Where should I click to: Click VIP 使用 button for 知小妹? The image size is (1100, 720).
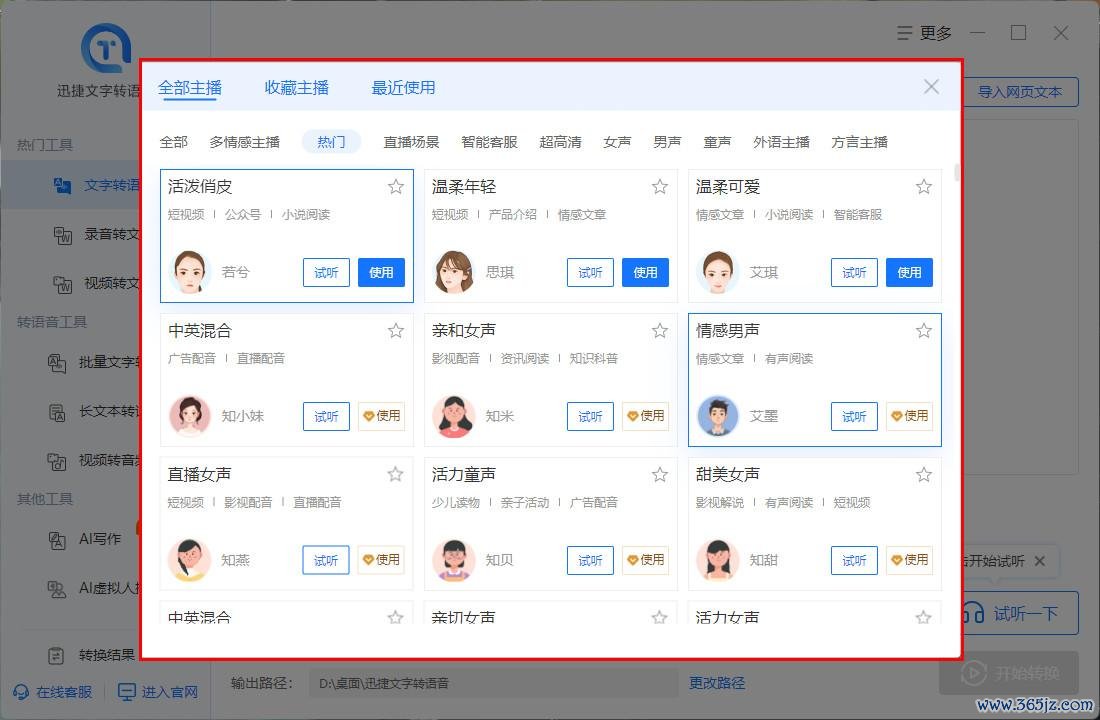point(381,416)
